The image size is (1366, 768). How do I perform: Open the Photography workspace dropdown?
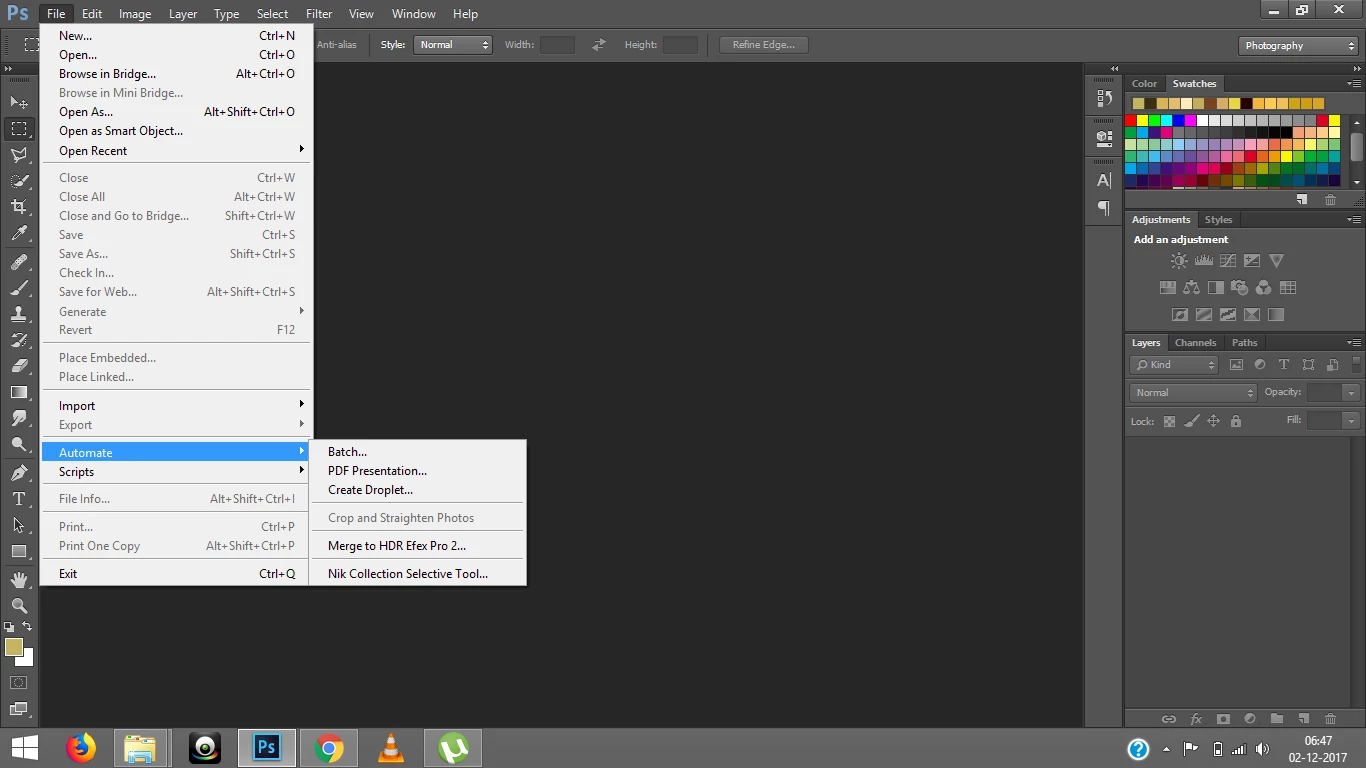tap(1297, 46)
